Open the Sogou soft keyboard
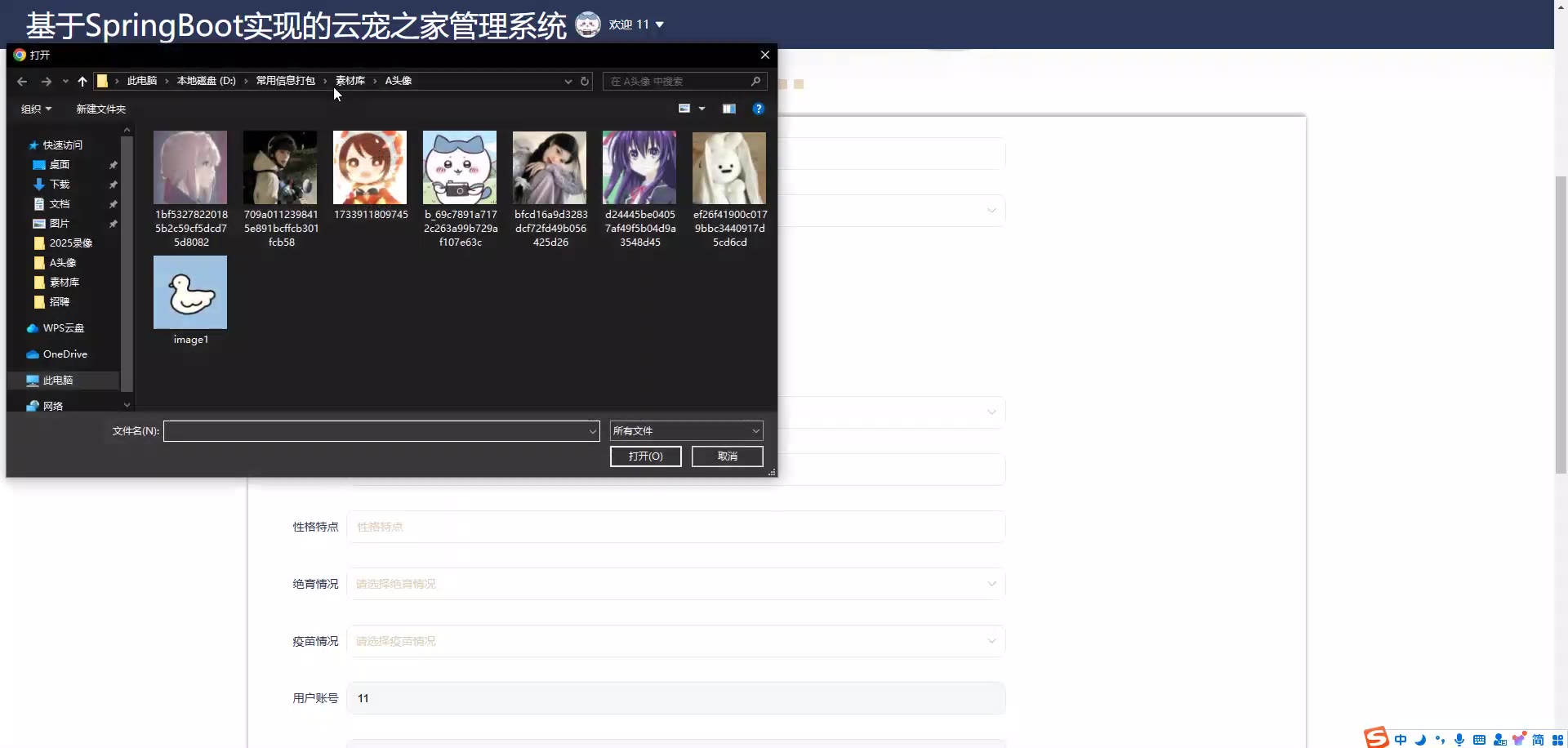 coord(1479,740)
